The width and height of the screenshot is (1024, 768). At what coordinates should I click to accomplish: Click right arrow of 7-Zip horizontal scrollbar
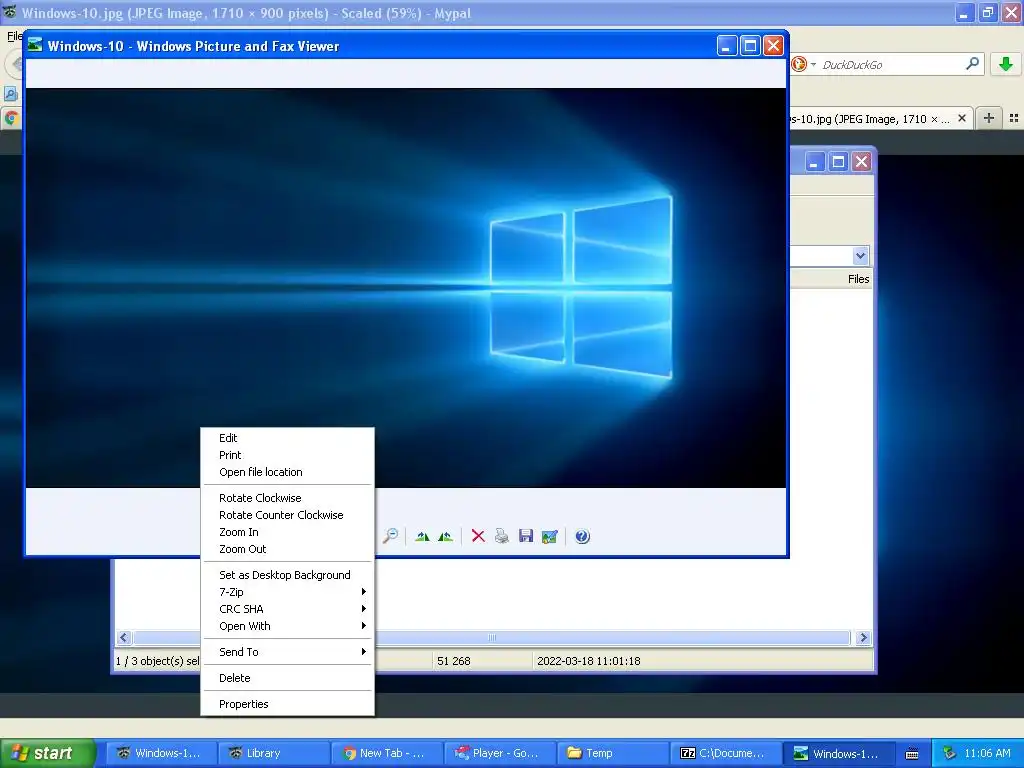863,637
